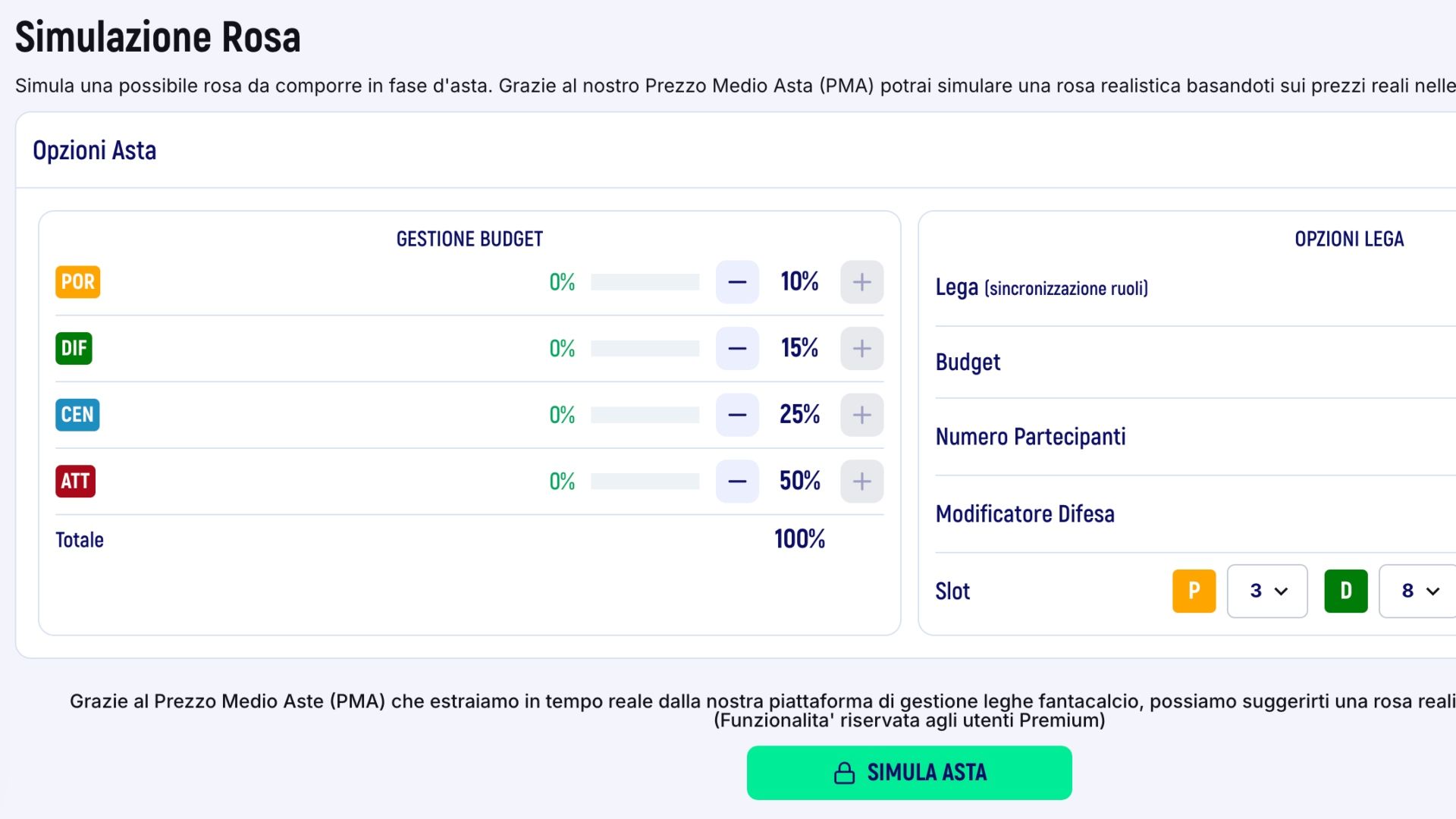
Task: Increase the POR budget percentage
Action: (861, 282)
